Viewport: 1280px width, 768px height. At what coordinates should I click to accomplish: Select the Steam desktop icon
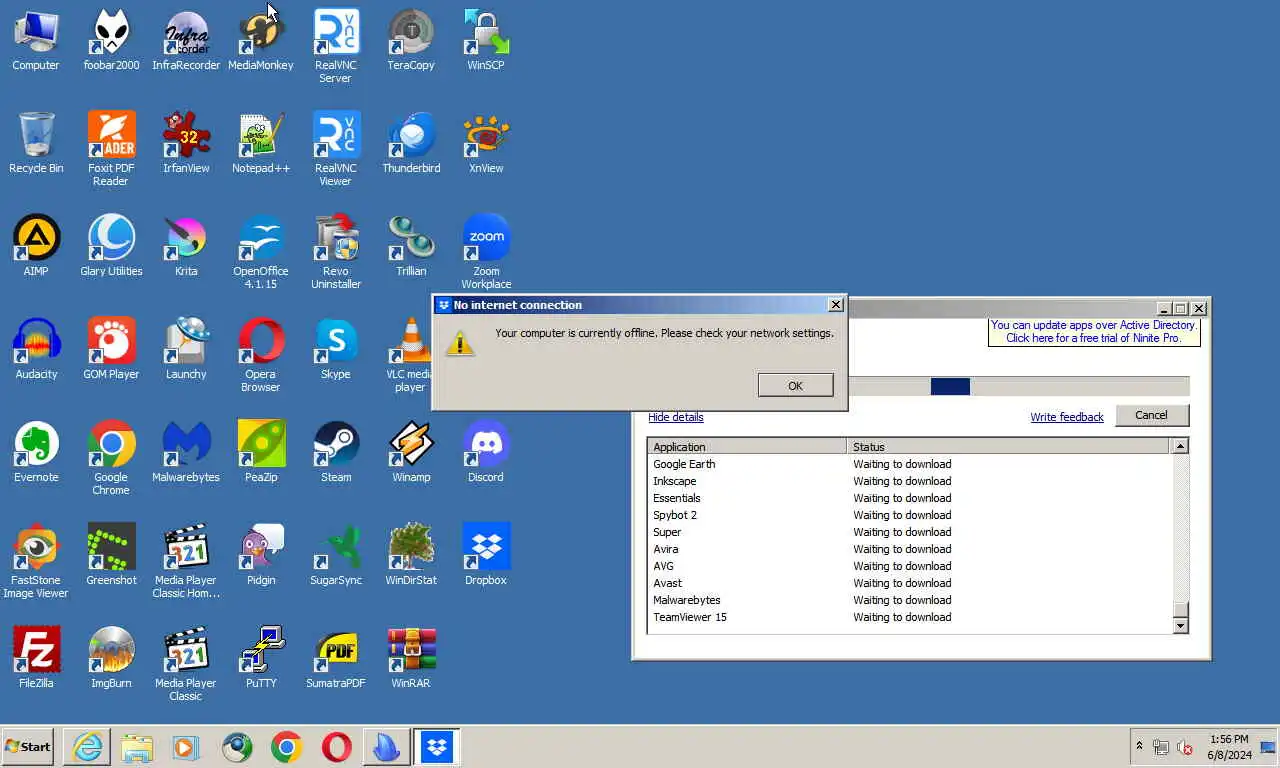[x=336, y=452]
